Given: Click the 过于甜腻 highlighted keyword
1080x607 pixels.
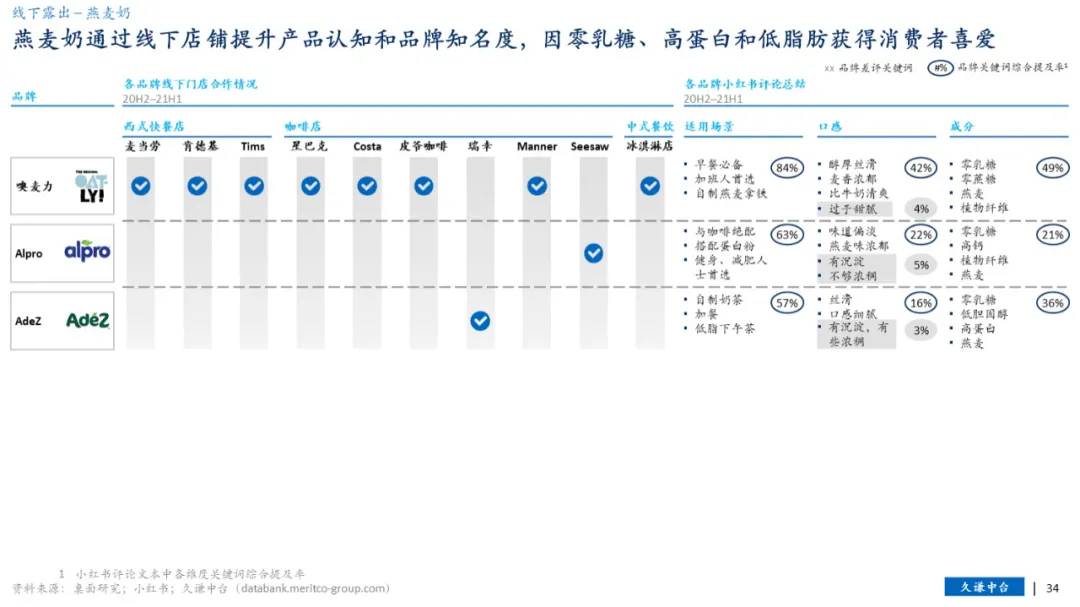Looking at the screenshot, I should tap(853, 209).
